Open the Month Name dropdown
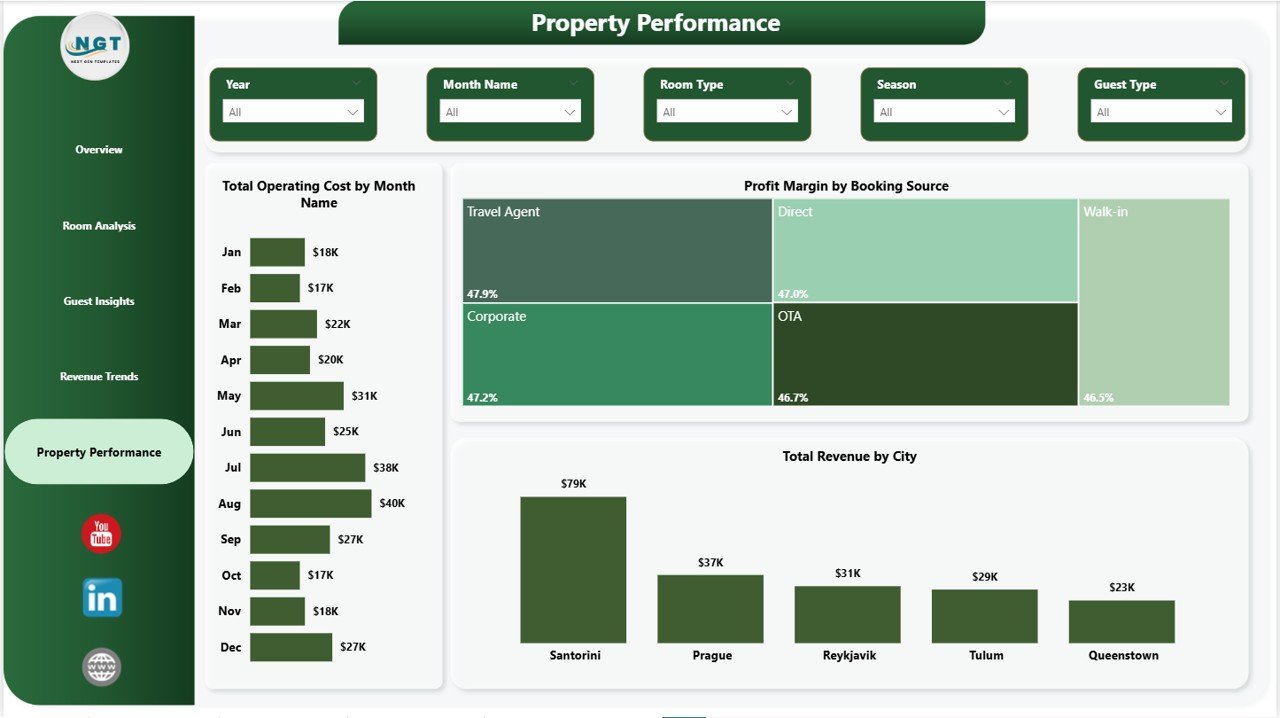This screenshot has height=718, width=1280. point(510,112)
